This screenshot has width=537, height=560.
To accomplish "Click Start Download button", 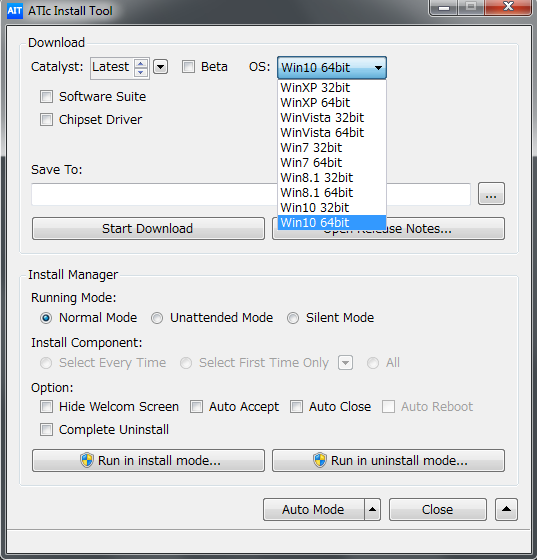I will point(148,229).
